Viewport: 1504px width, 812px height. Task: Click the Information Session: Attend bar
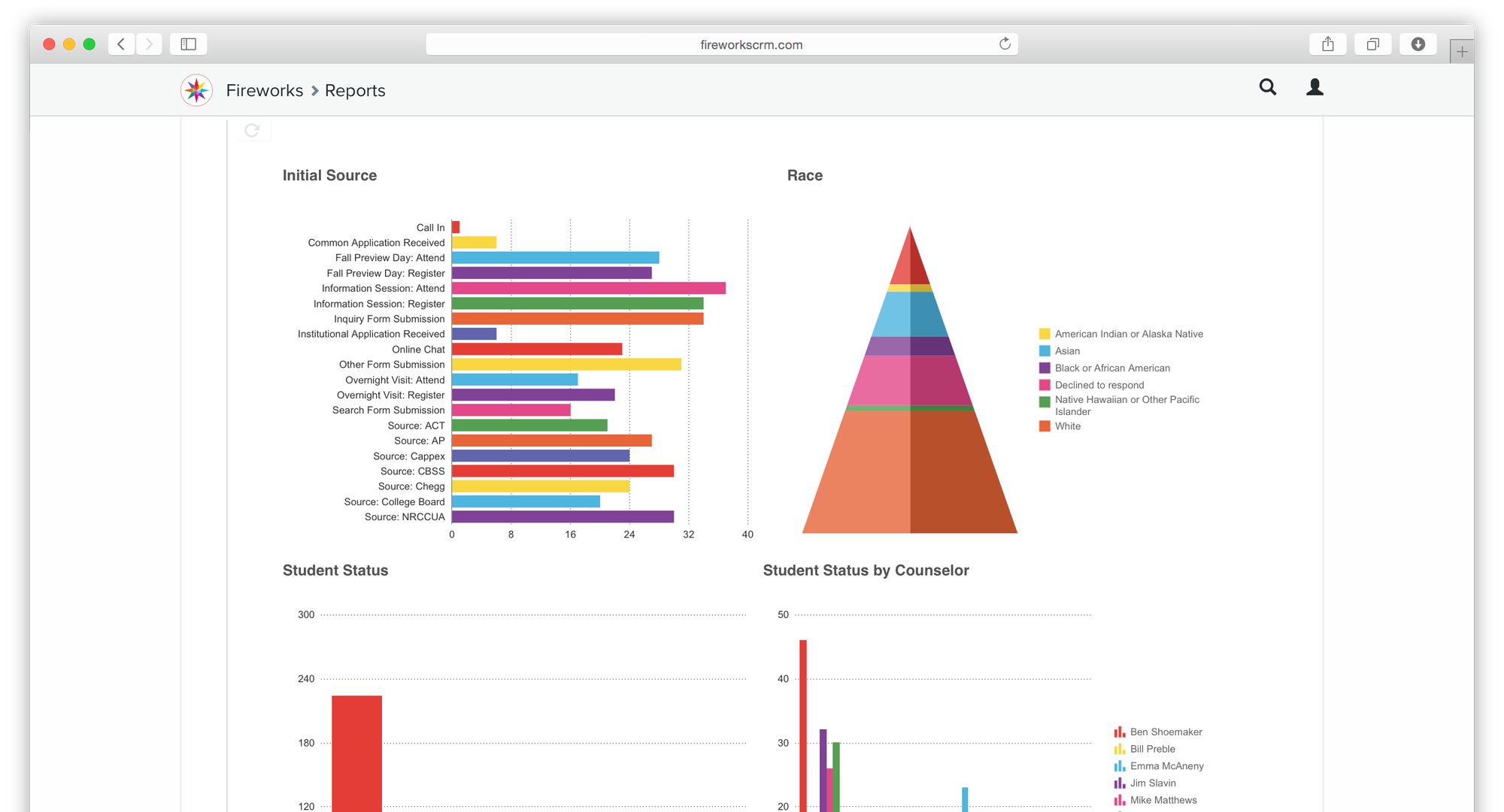(588, 288)
